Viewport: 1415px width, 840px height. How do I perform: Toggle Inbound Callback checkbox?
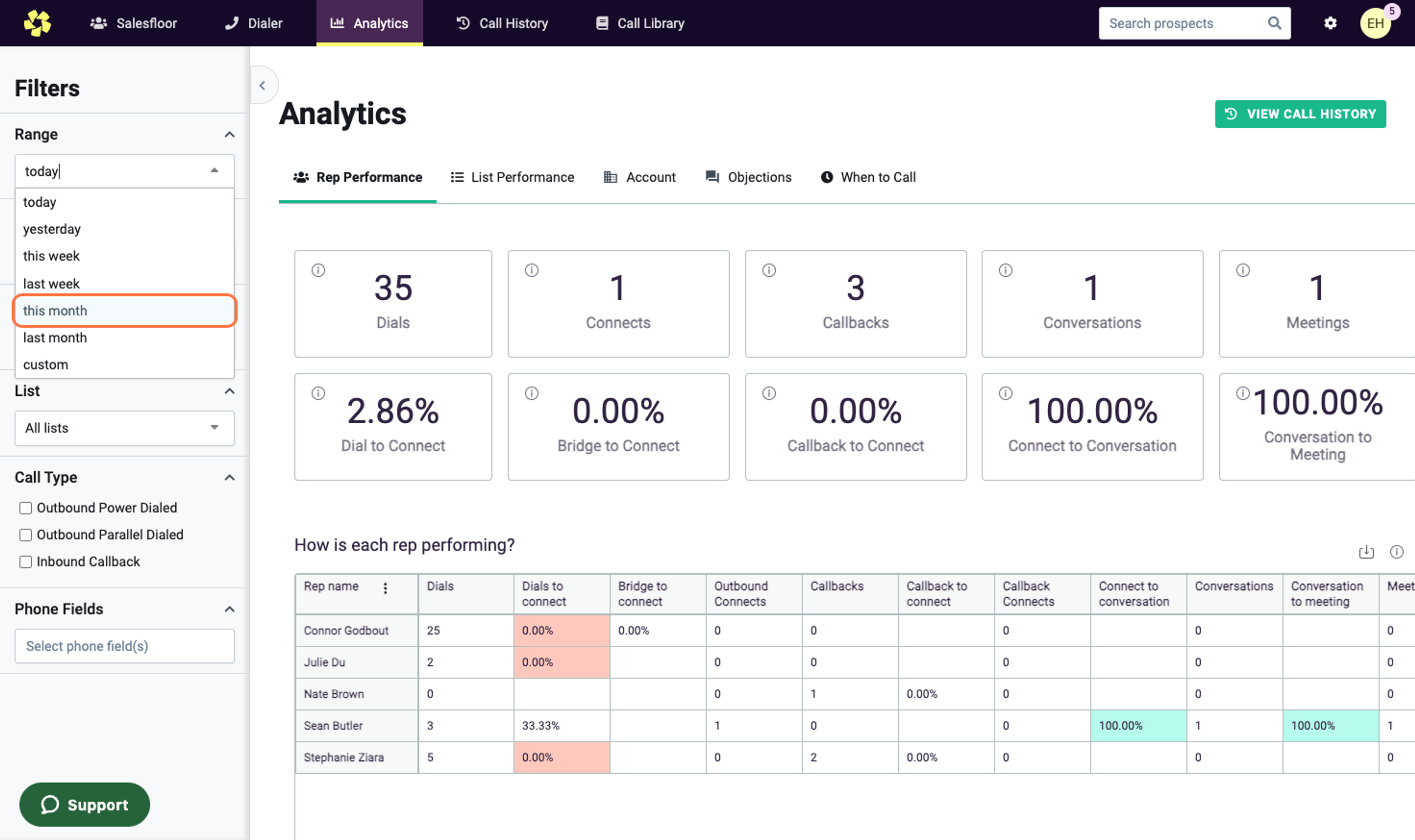(x=25, y=561)
